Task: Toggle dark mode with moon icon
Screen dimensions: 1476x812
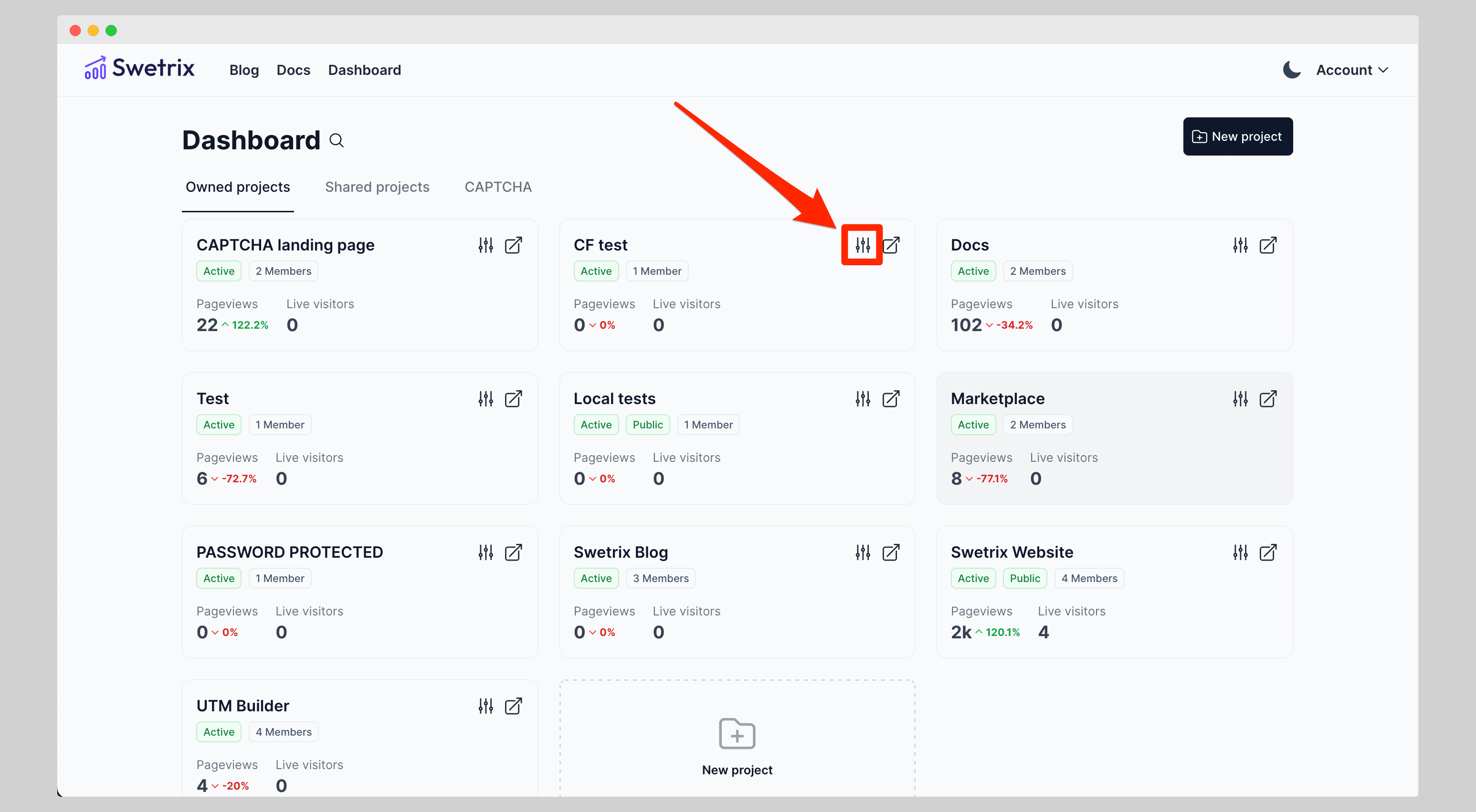Action: point(1291,70)
